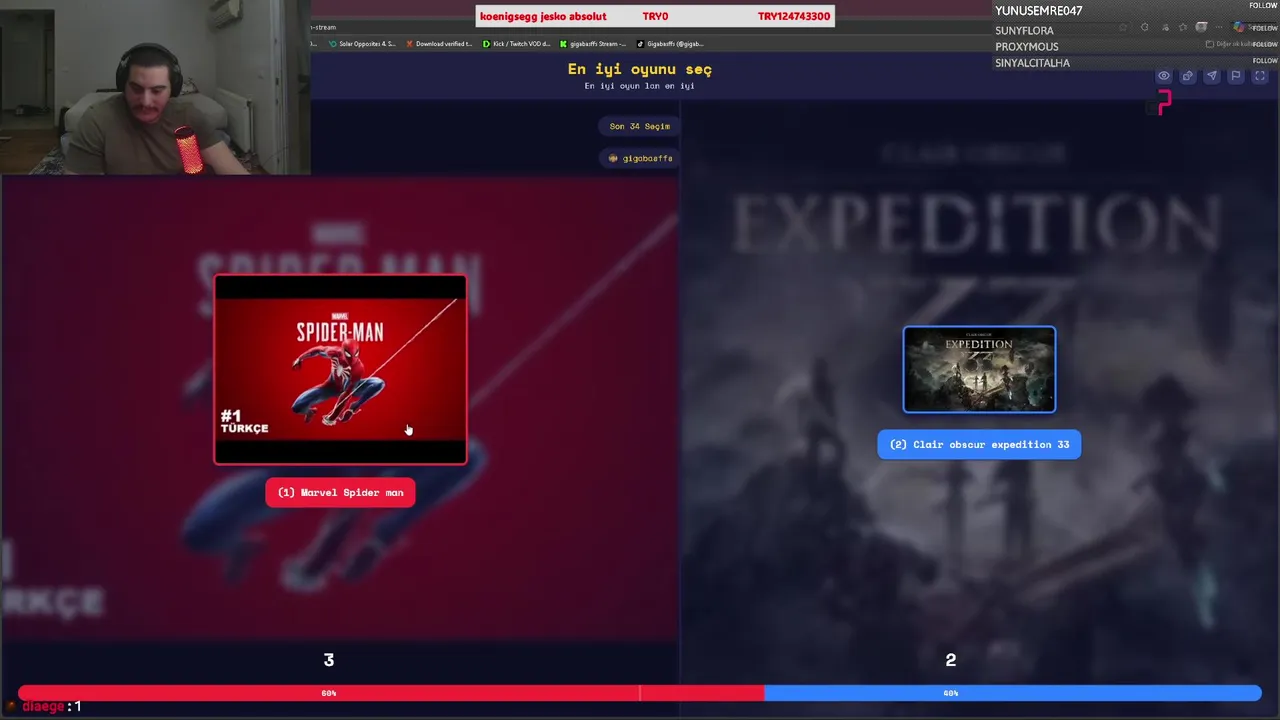
Task: Vote with (2) Clair obscur expedition 33 button
Action: (x=979, y=444)
